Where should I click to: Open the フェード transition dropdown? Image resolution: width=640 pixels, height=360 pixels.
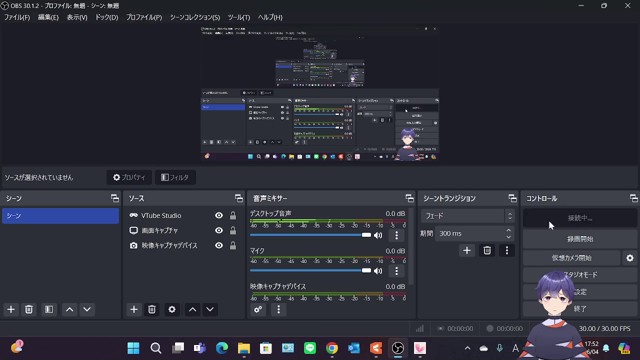point(467,216)
